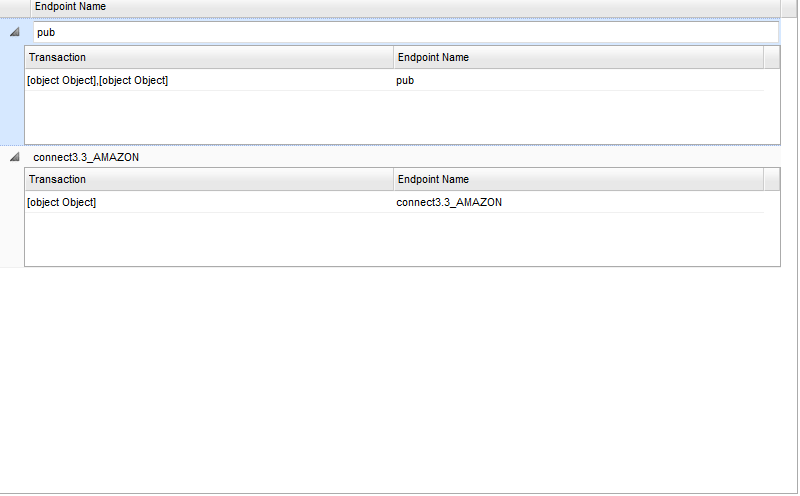Select the single '[object Object]' transaction cell
Image resolution: width=800 pixels, height=496 pixels.
62,202
